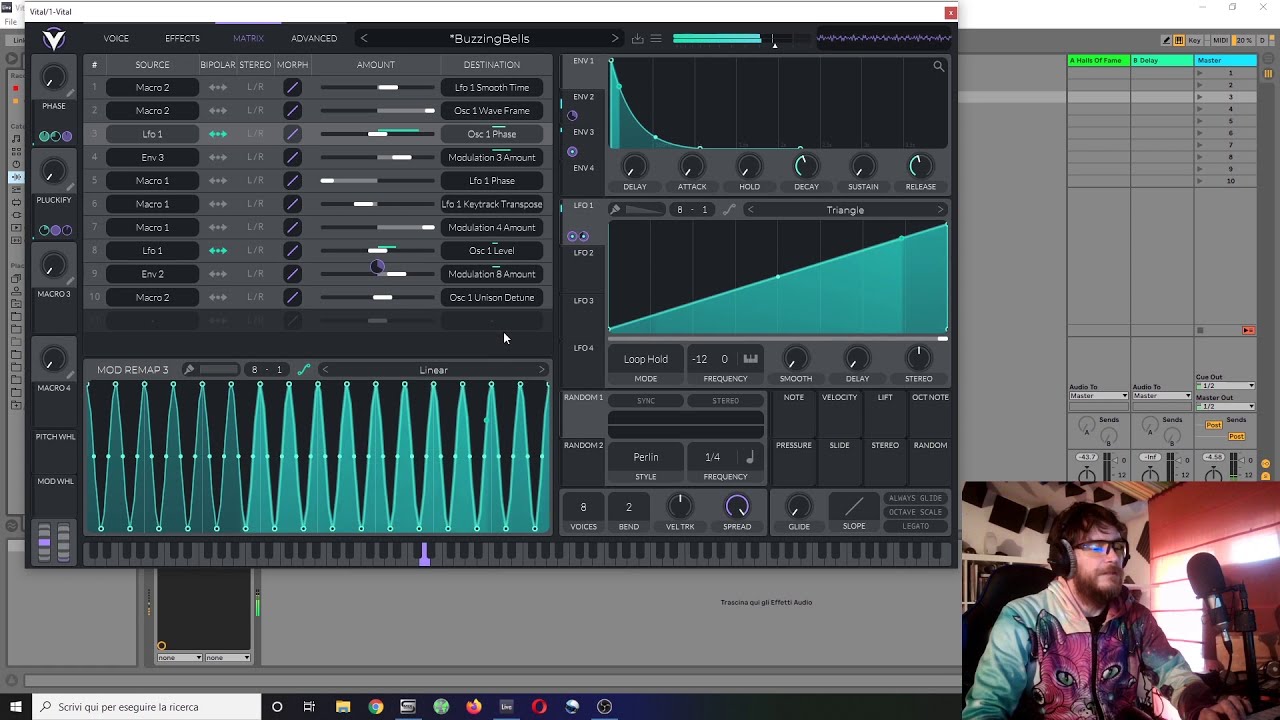Open Firefox from the taskbar
The height and width of the screenshot is (720, 1280).
tap(474, 707)
